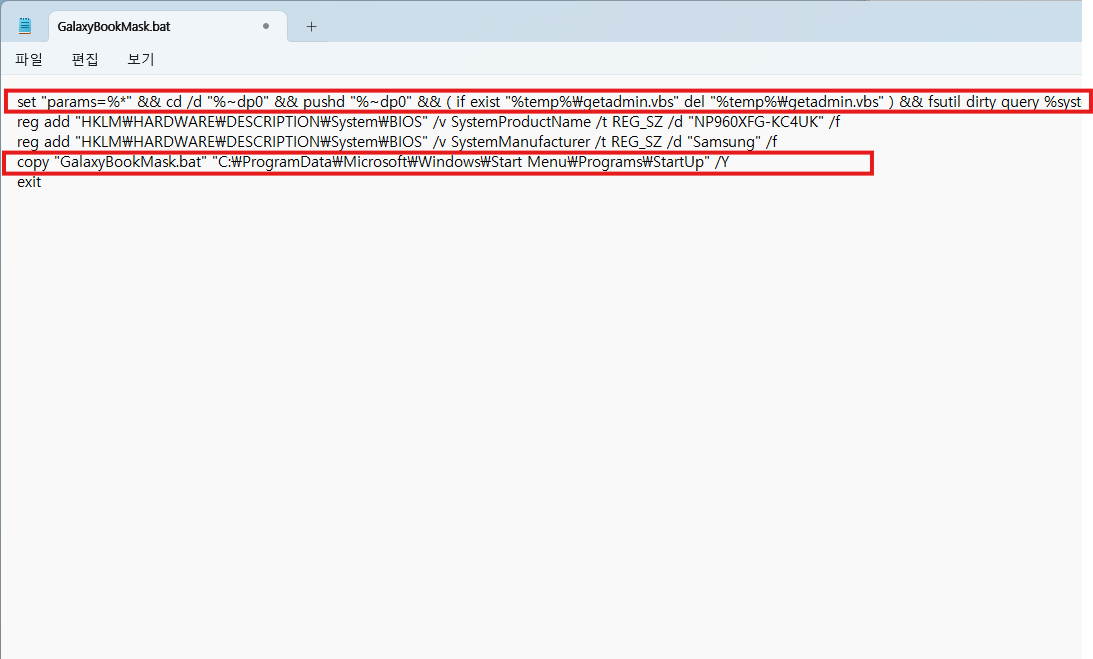The width and height of the screenshot is (1093, 659).
Task: Click the reg add SystemManufacturer line
Action: (x=397, y=142)
